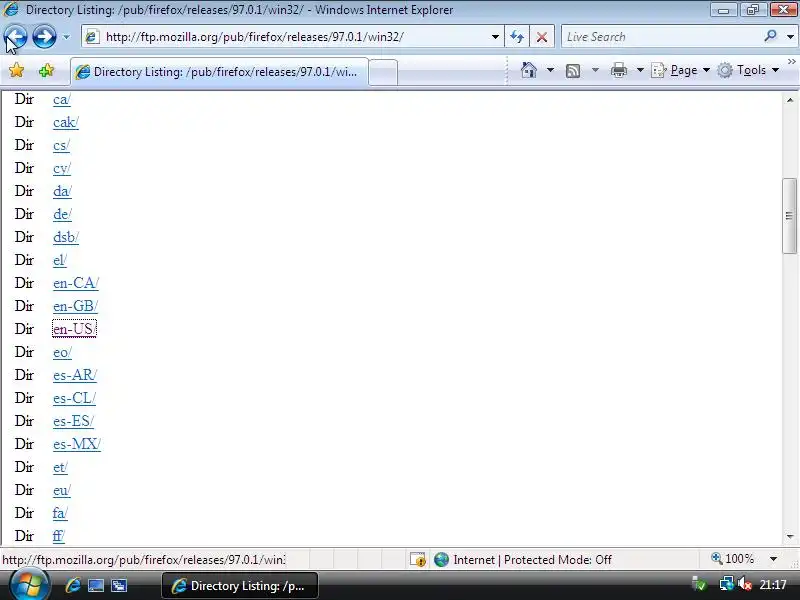Launch Internet Explorer from Quick Launch
Screen dimensions: 800x600
tap(72, 585)
